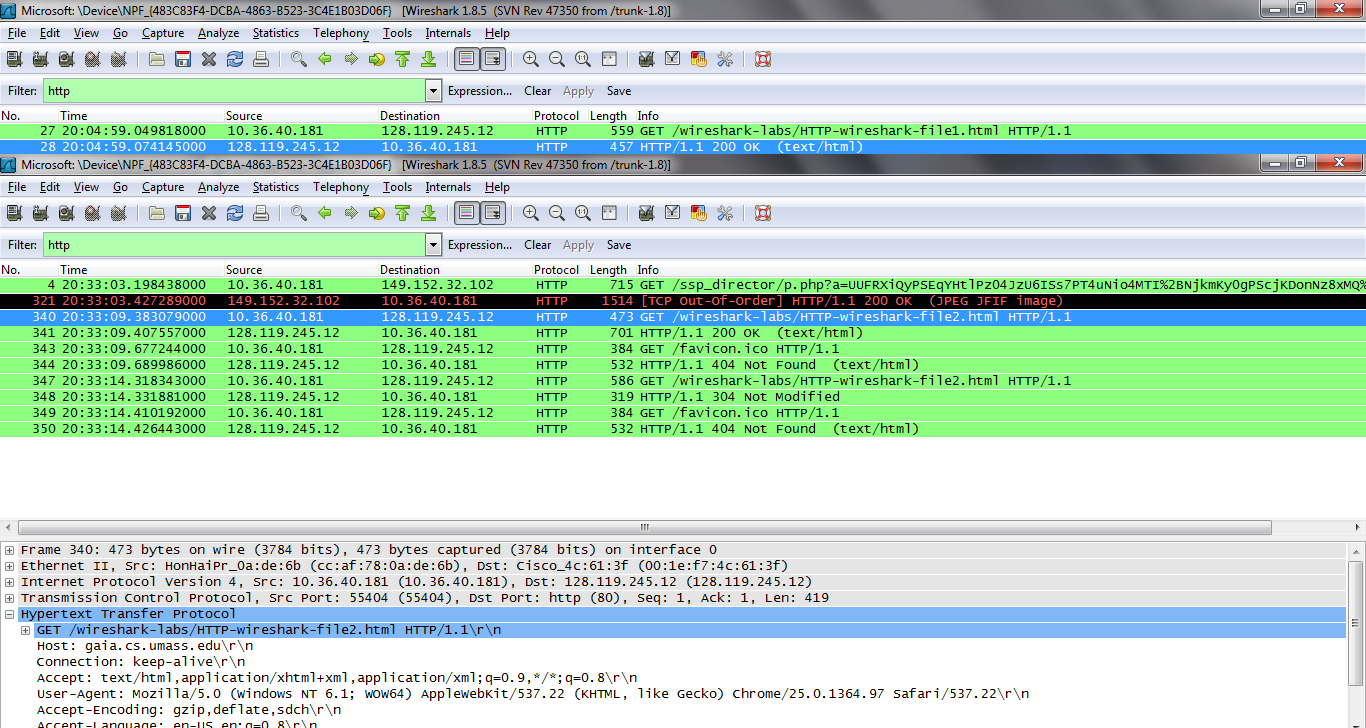
Task: Collapse the Hypertext Transfer Protocol section
Action: tap(9, 613)
